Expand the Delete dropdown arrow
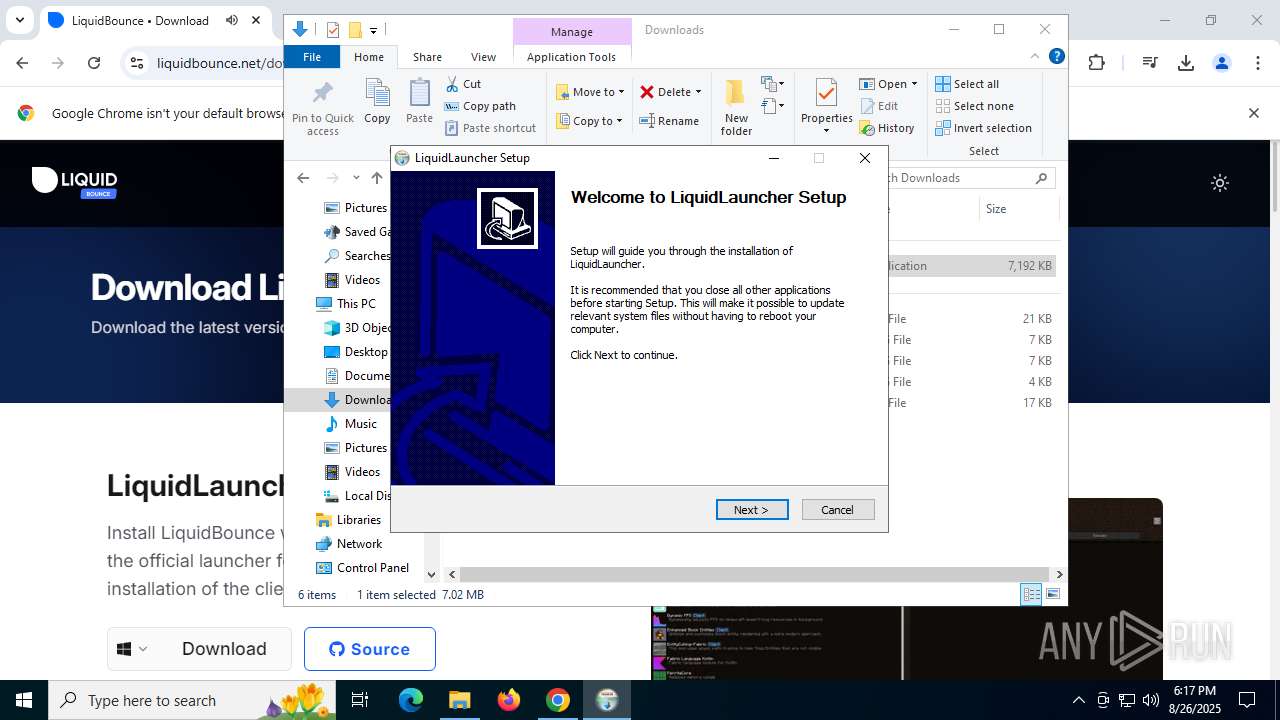1280x720 pixels. click(698, 92)
